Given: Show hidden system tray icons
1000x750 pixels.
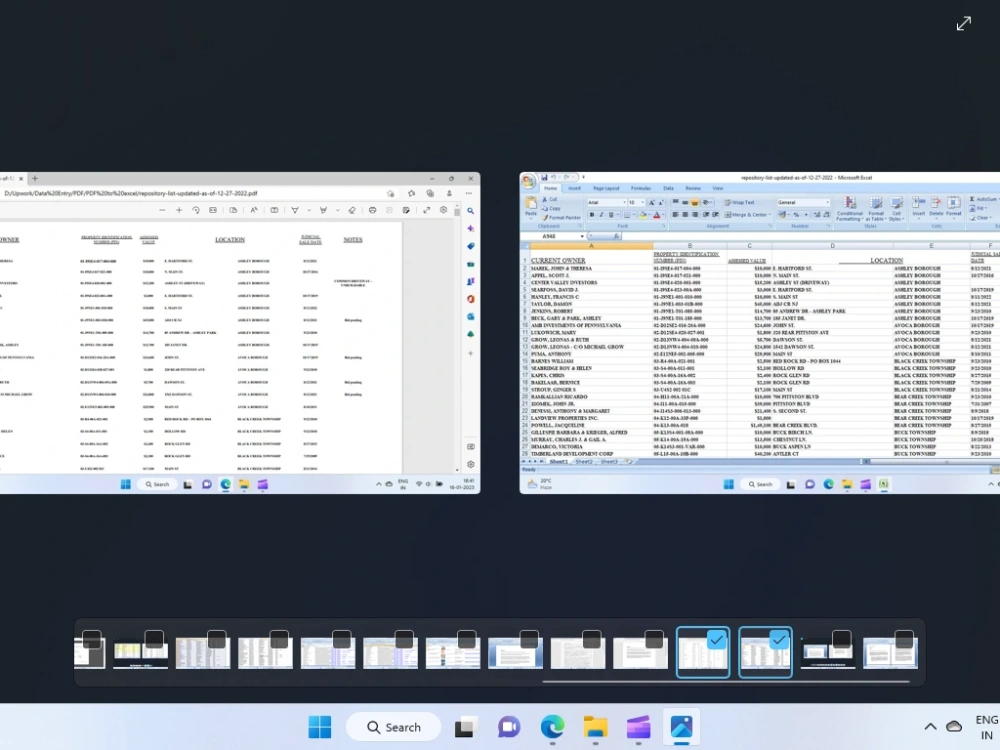Looking at the screenshot, I should pos(930,726).
